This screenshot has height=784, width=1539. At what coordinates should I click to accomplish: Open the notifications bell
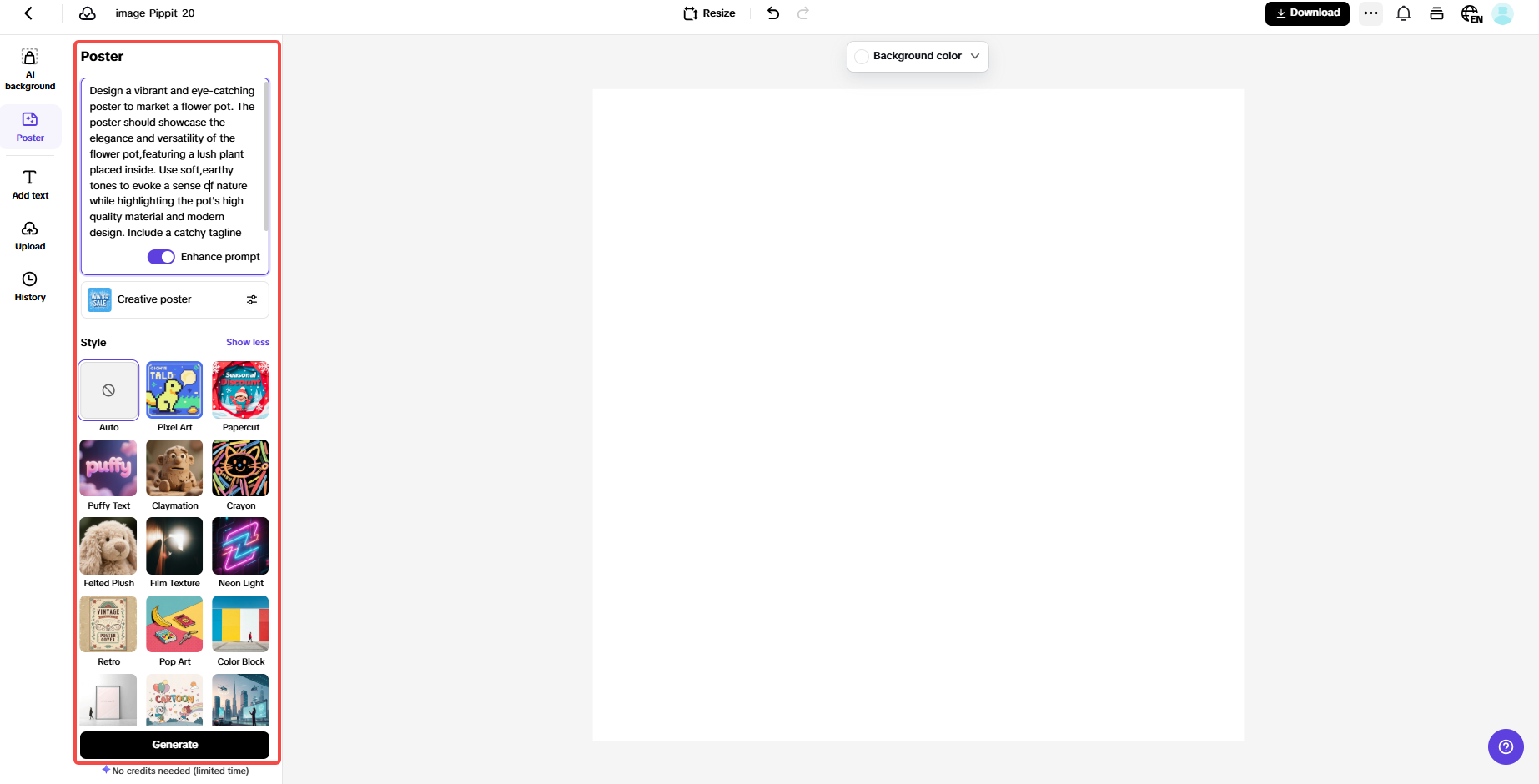[1404, 13]
